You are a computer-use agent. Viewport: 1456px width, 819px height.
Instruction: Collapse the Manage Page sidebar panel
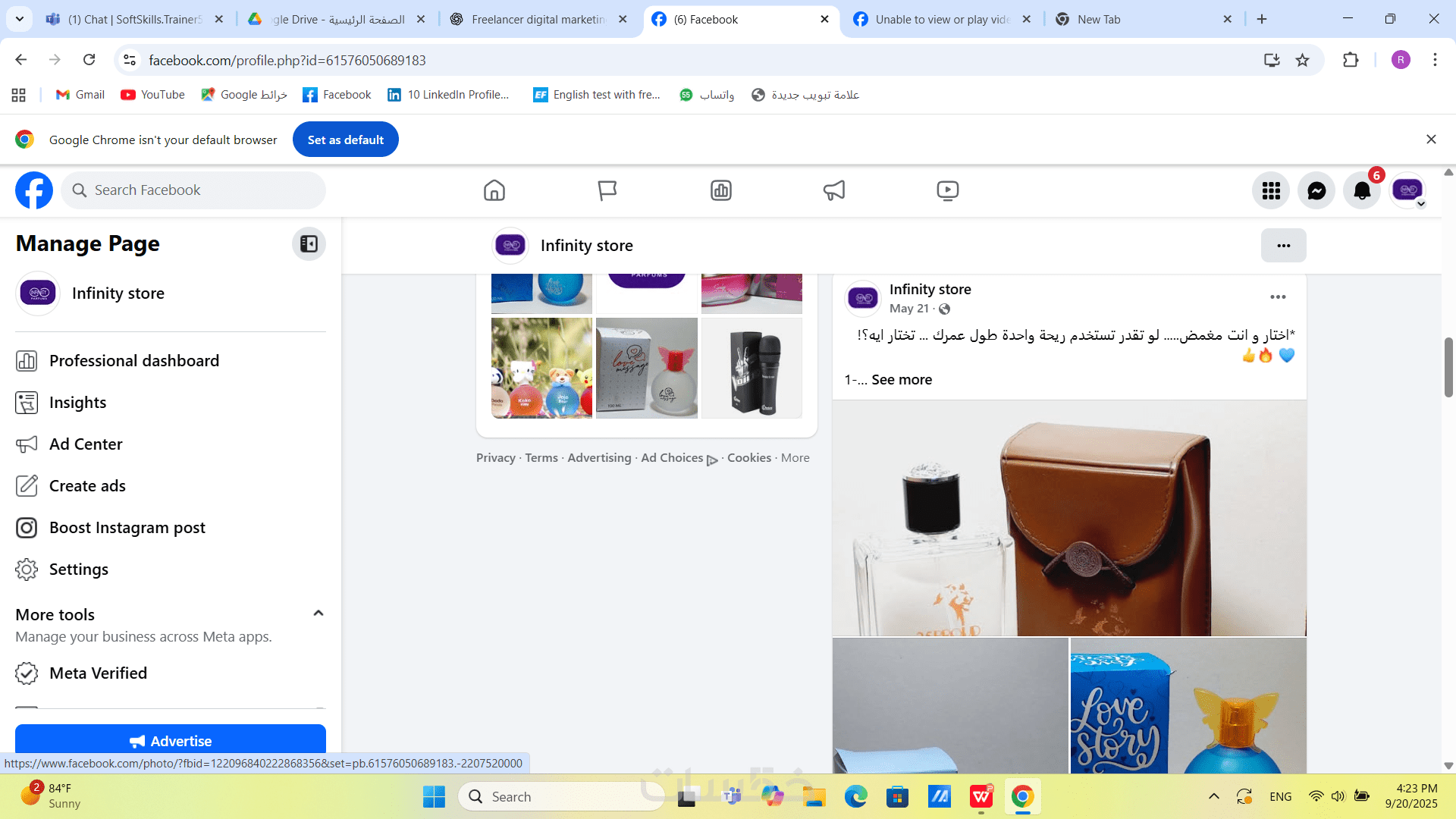tap(309, 243)
